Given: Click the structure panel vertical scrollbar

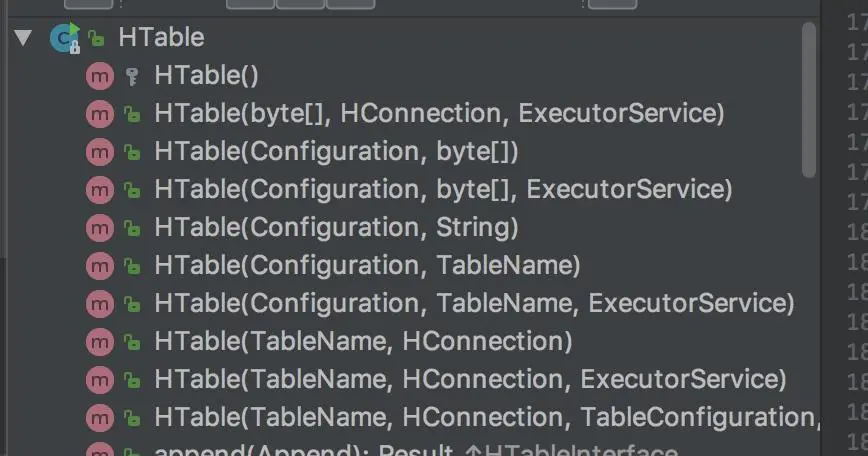Looking at the screenshot, I should (x=809, y=100).
